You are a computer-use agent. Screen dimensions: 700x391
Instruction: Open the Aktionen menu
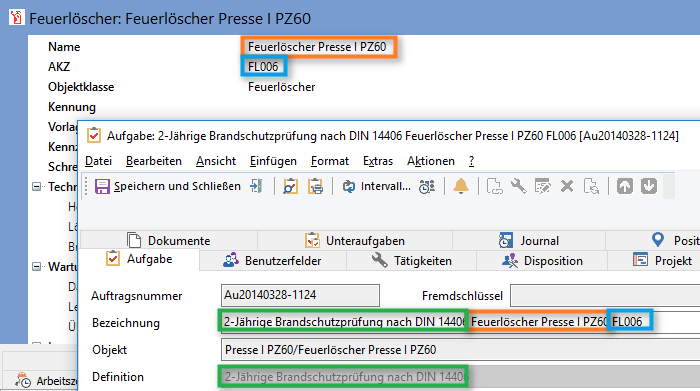click(431, 161)
